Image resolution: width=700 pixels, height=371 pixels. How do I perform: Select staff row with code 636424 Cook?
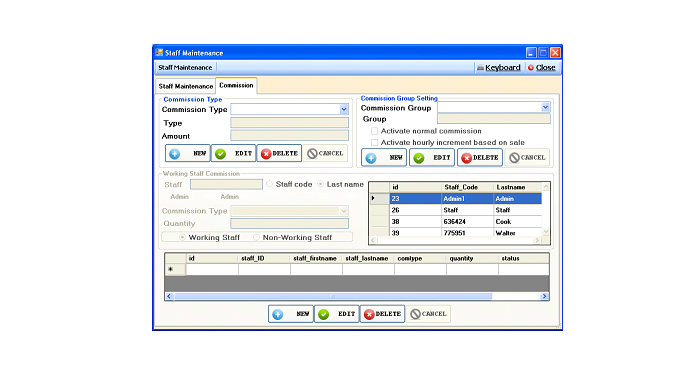(456, 221)
